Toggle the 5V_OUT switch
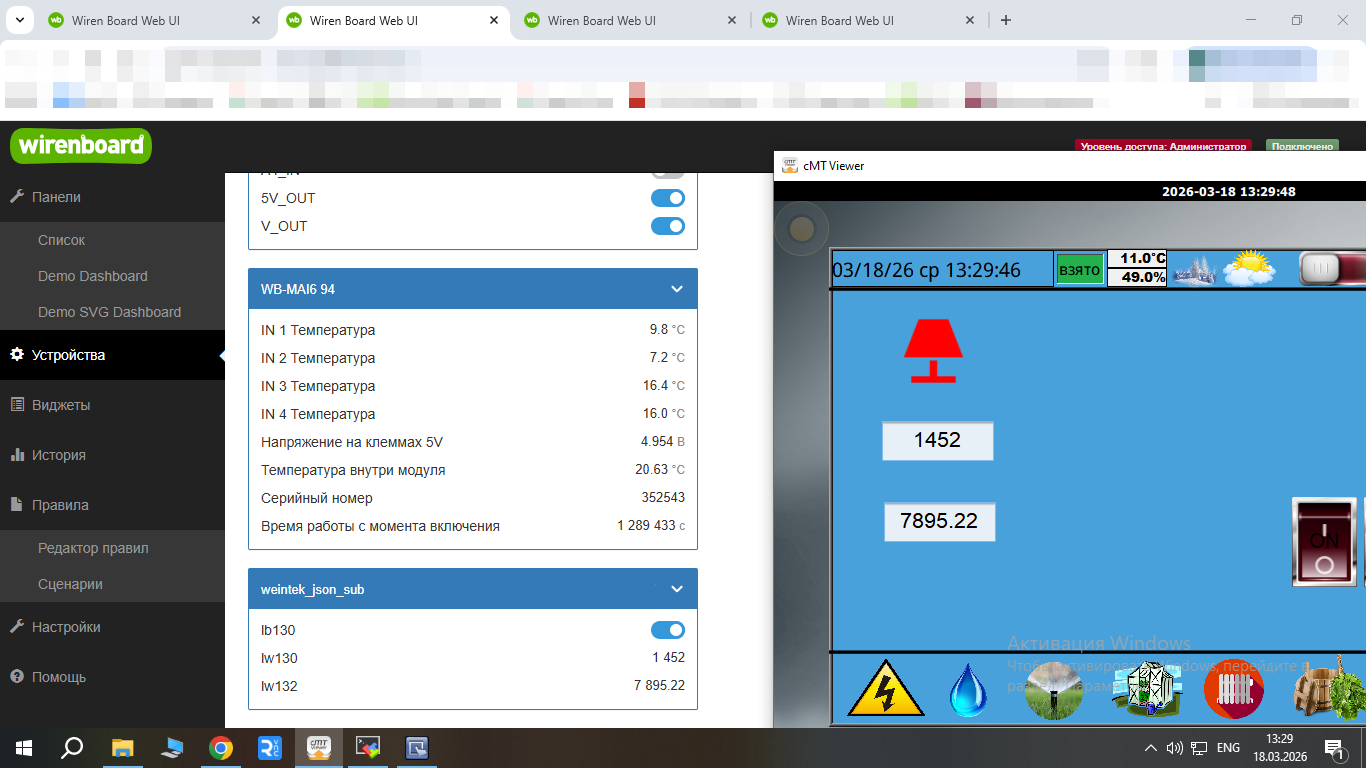Image resolution: width=1366 pixels, height=768 pixels. pos(667,198)
